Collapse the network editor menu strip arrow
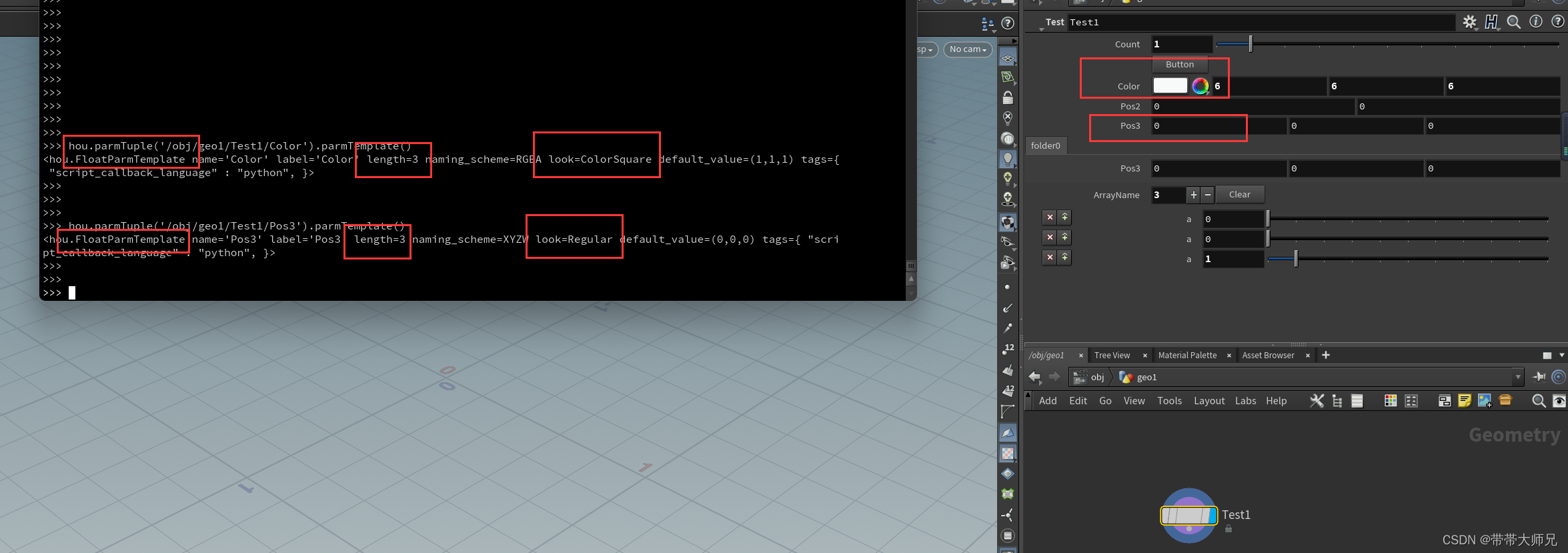Screen dimensions: 1568x553 coord(1028,401)
